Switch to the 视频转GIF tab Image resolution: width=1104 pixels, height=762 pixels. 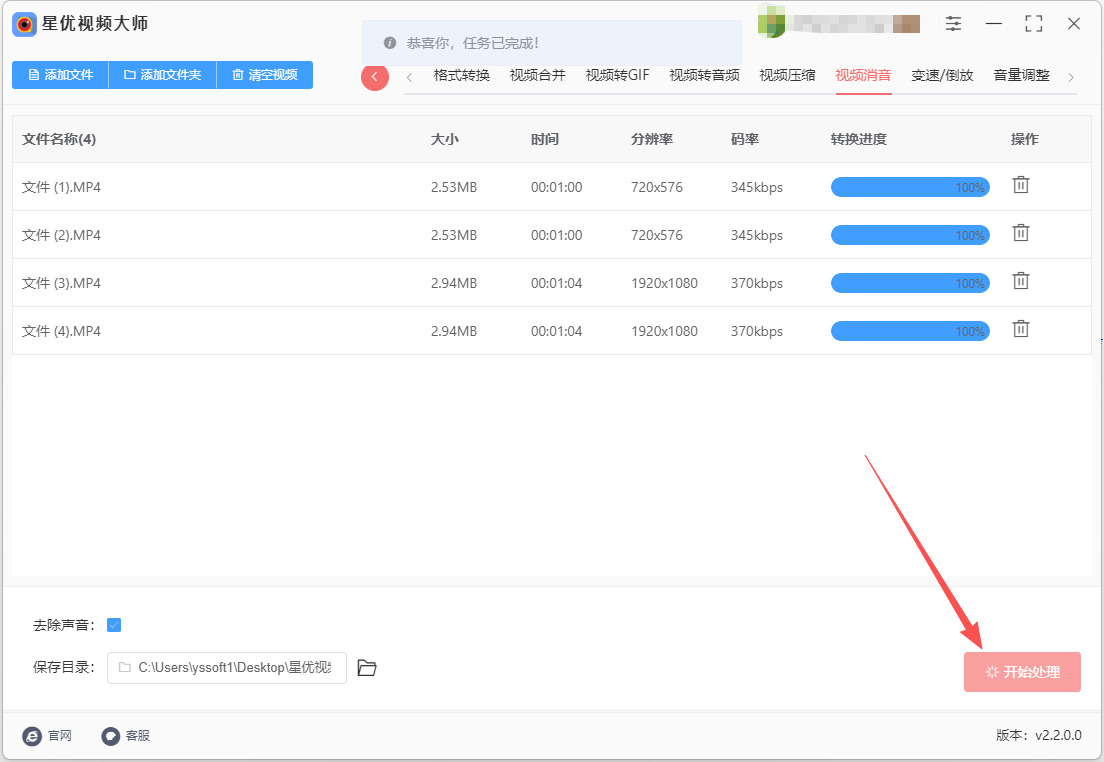tap(617, 75)
